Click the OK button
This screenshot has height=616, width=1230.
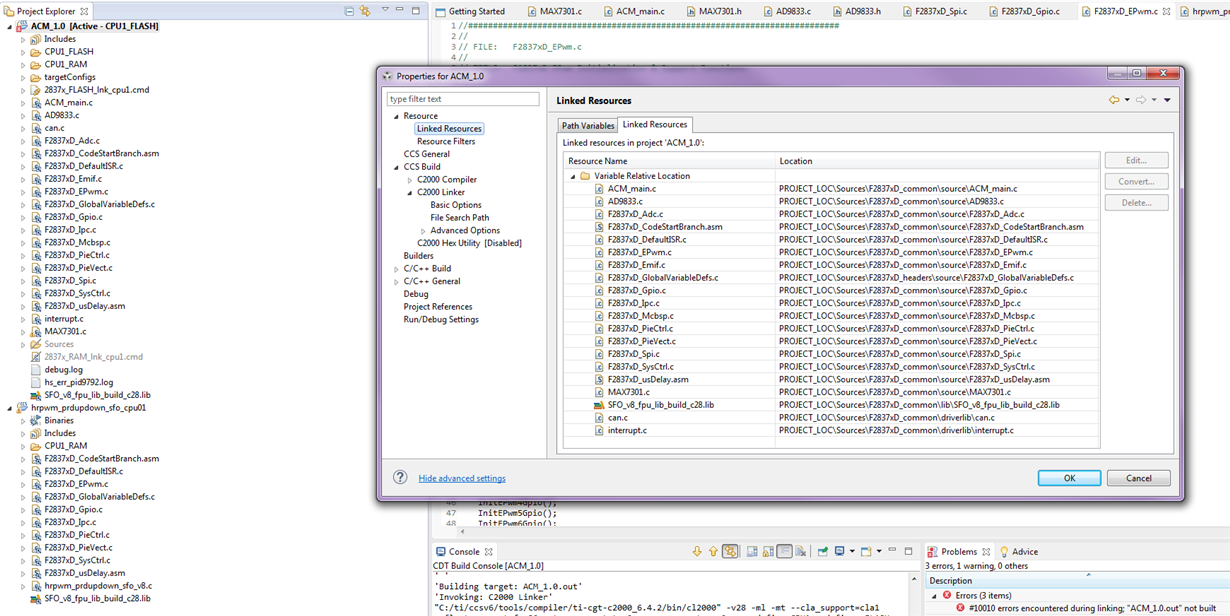point(1068,478)
